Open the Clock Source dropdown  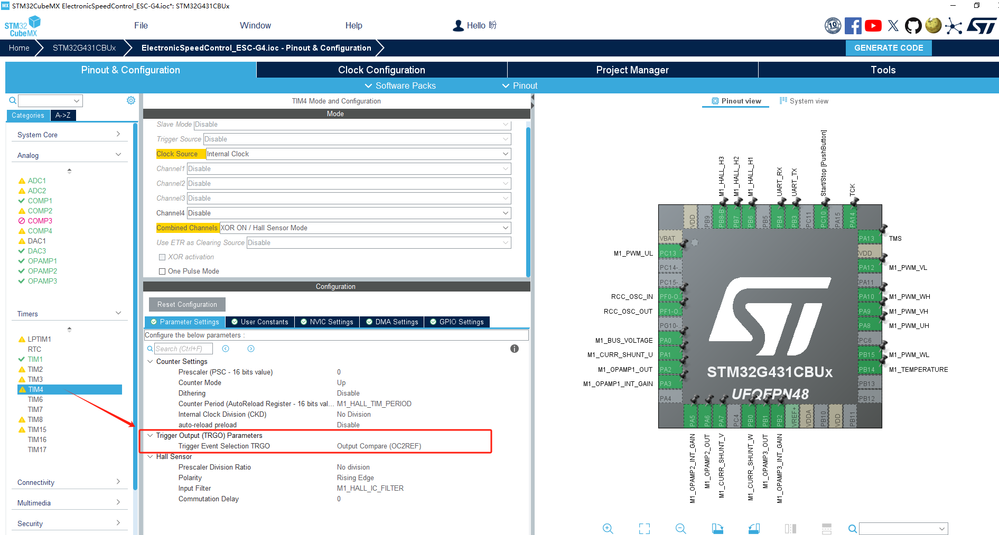pyautogui.click(x=358, y=154)
